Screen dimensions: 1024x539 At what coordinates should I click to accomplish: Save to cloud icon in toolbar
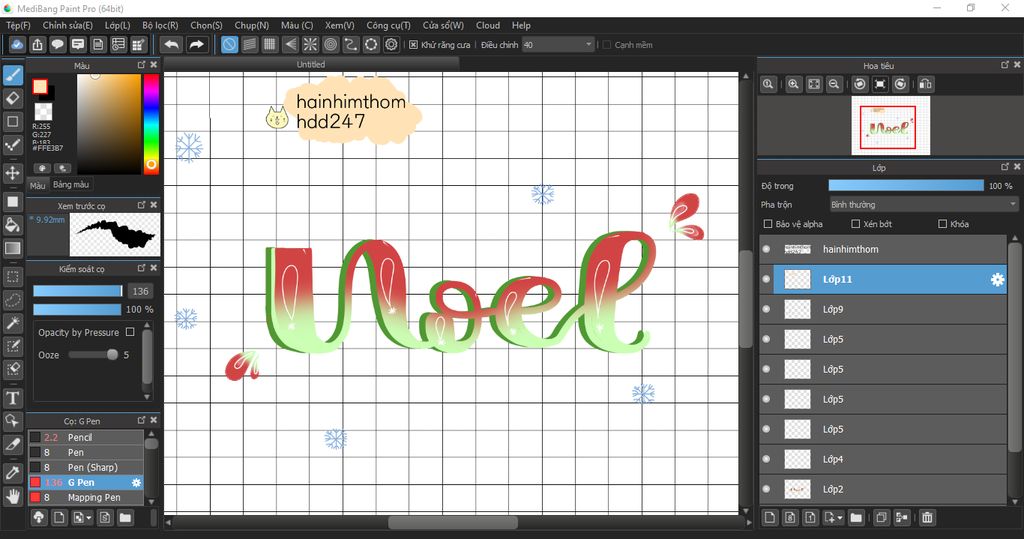17,44
